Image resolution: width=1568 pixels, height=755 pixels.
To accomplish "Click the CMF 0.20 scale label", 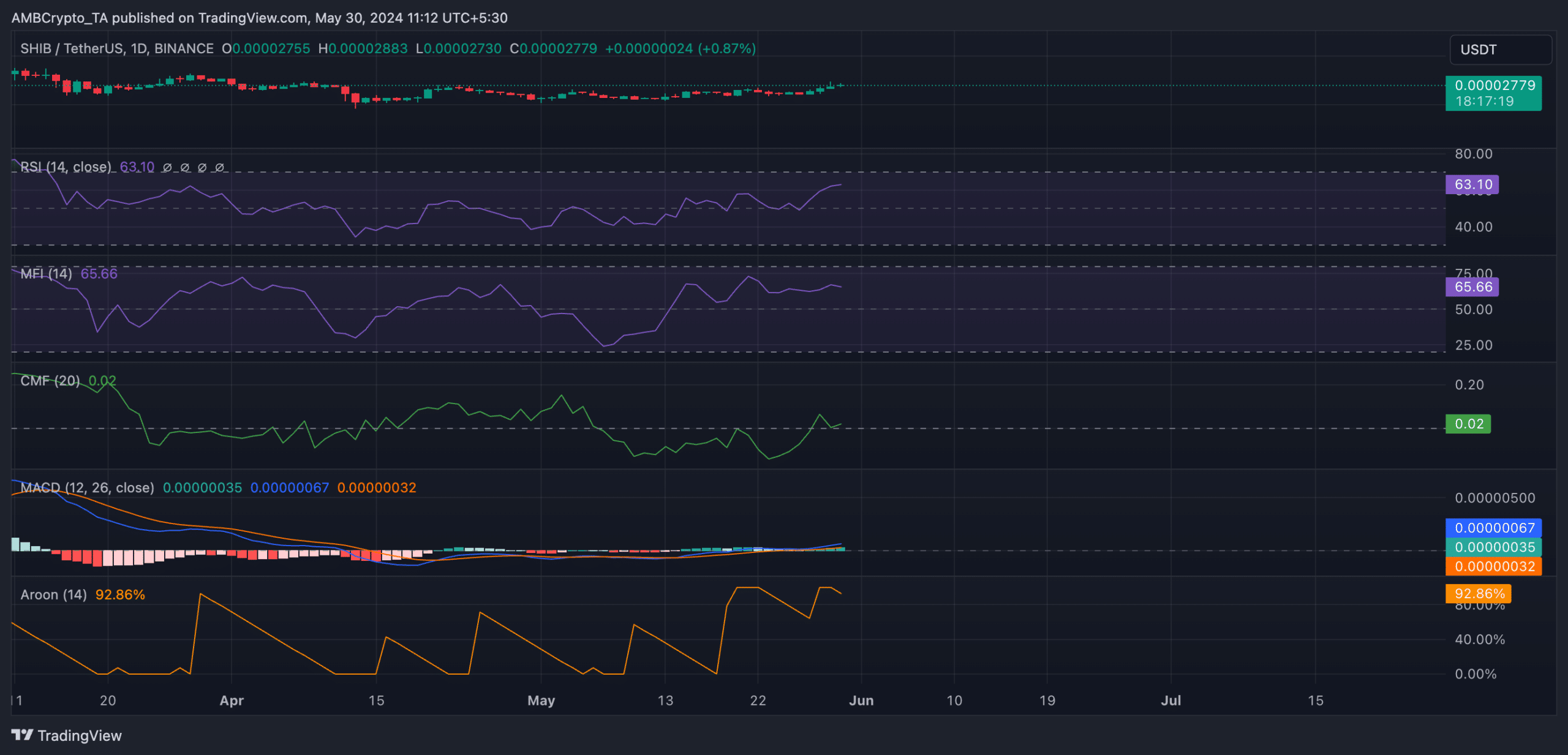I will (x=1469, y=385).
